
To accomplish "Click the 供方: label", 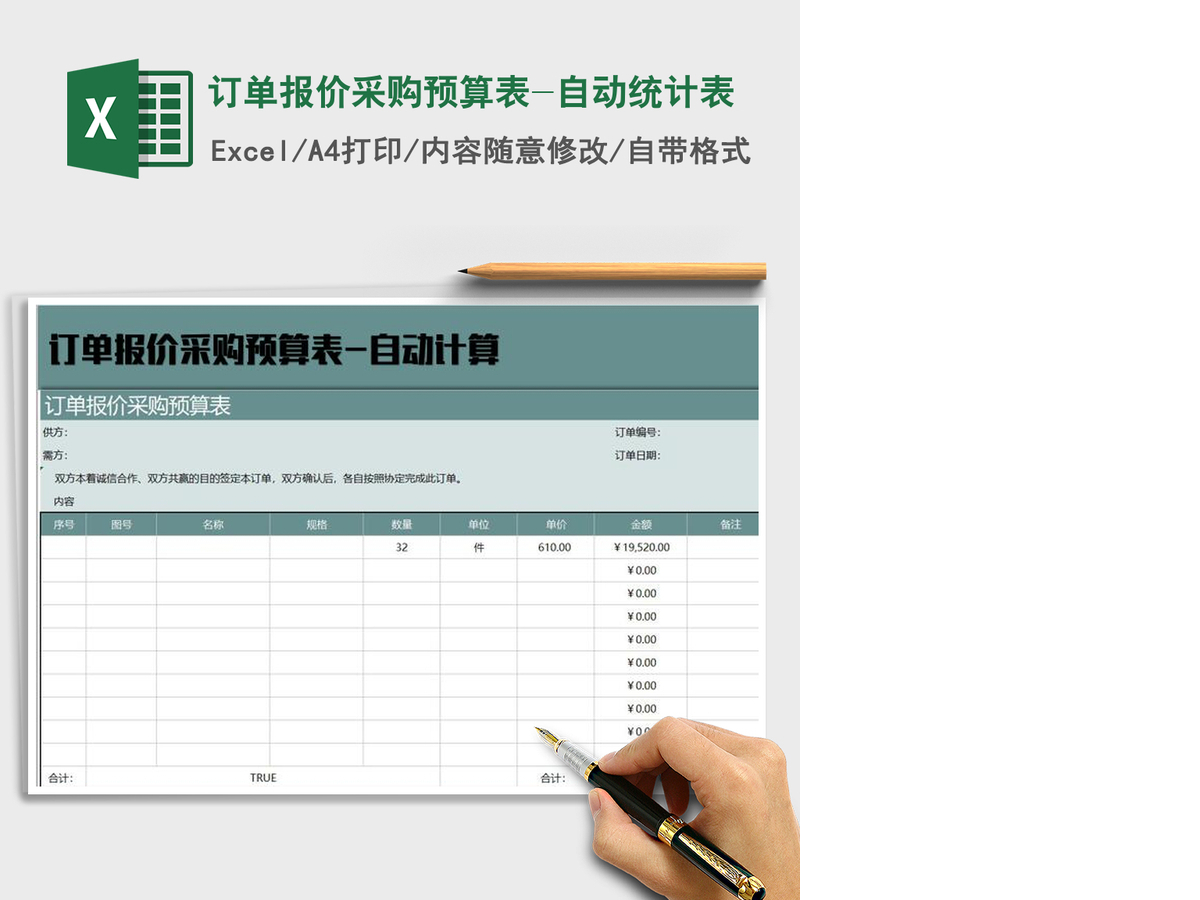I will [55, 433].
